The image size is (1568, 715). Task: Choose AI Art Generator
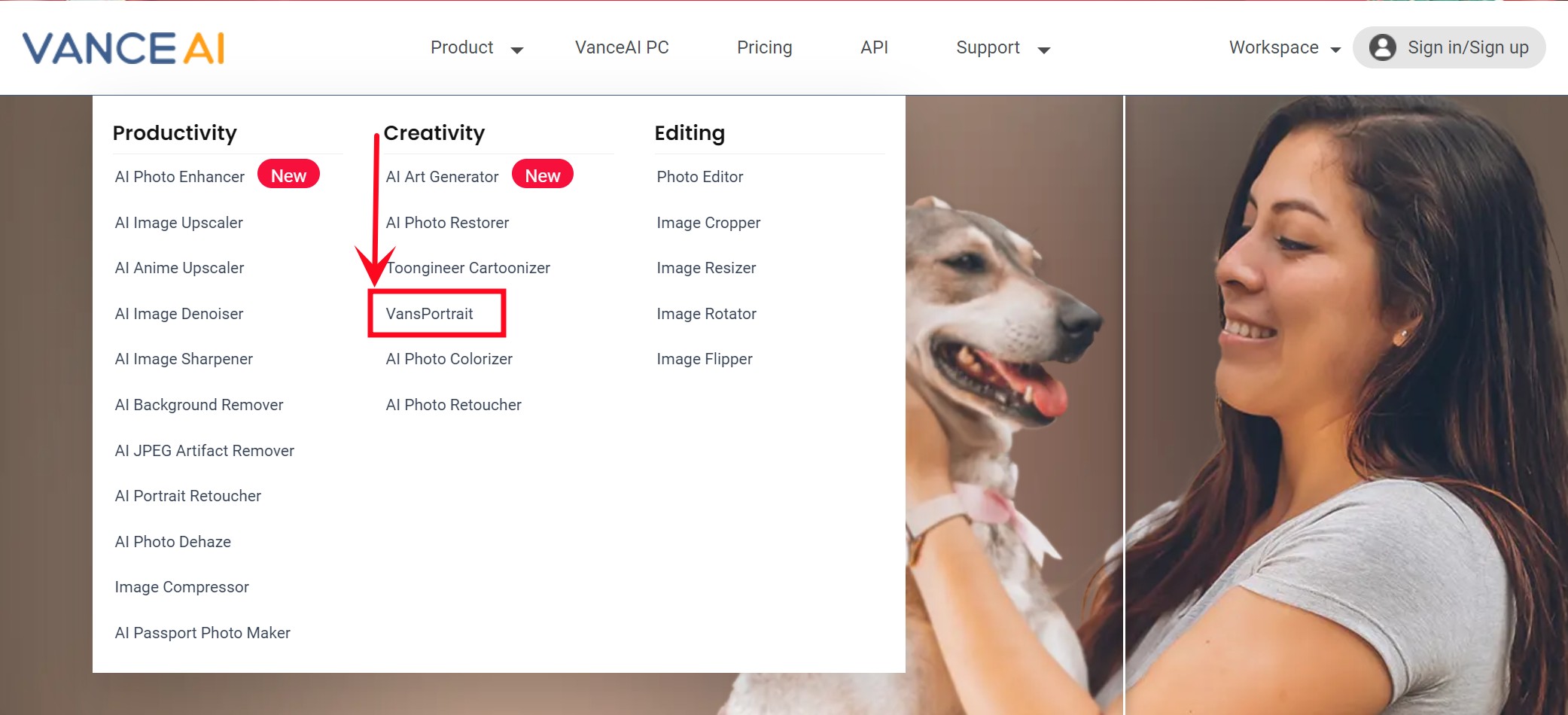(x=442, y=177)
